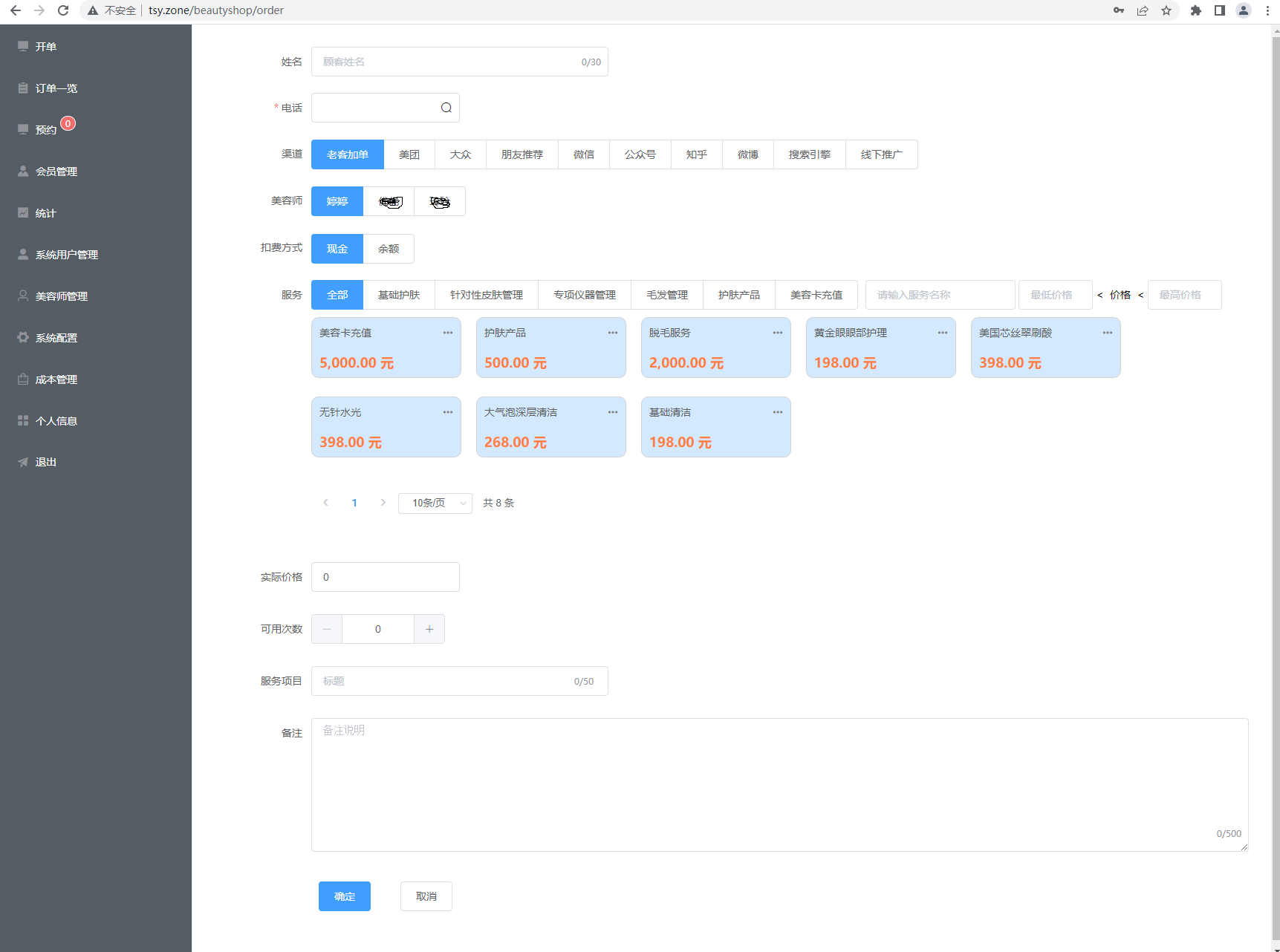Open more options on 美容卡充值 card
The image size is (1280, 952).
[448, 333]
